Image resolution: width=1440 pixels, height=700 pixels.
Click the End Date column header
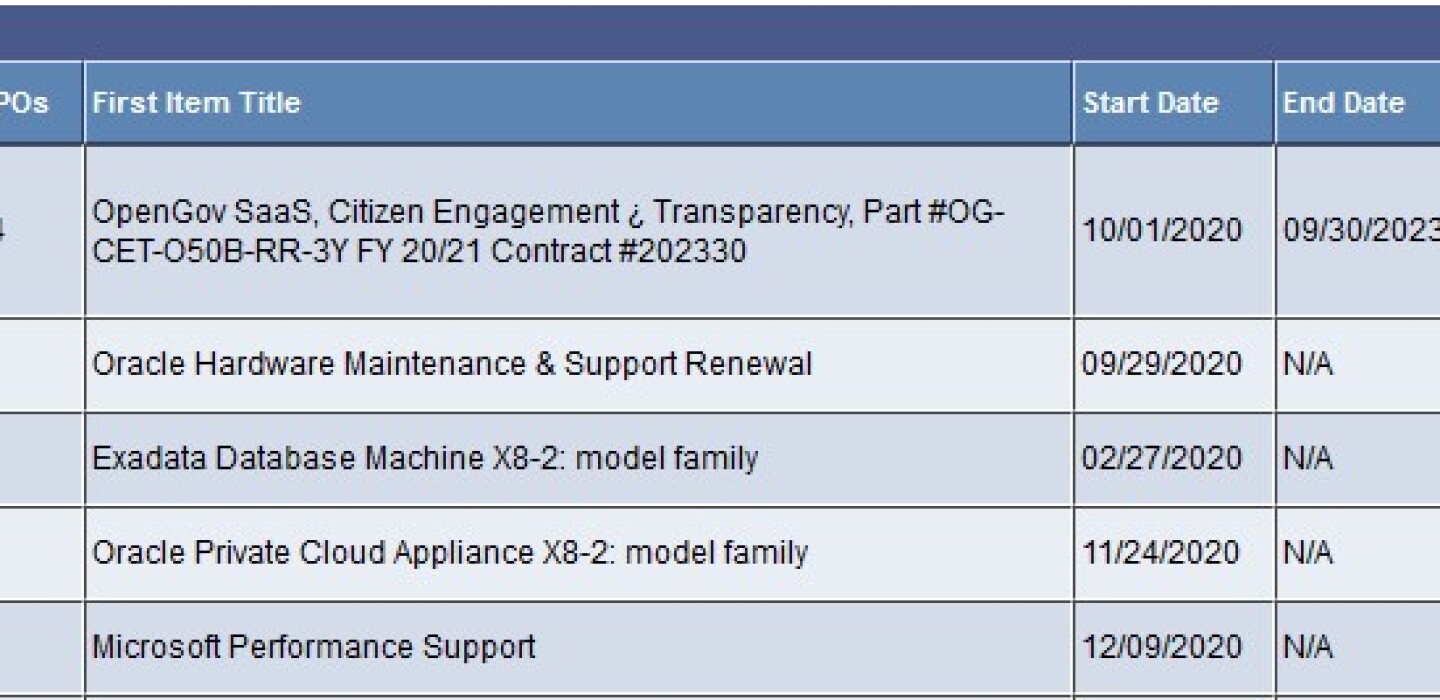(x=1343, y=103)
